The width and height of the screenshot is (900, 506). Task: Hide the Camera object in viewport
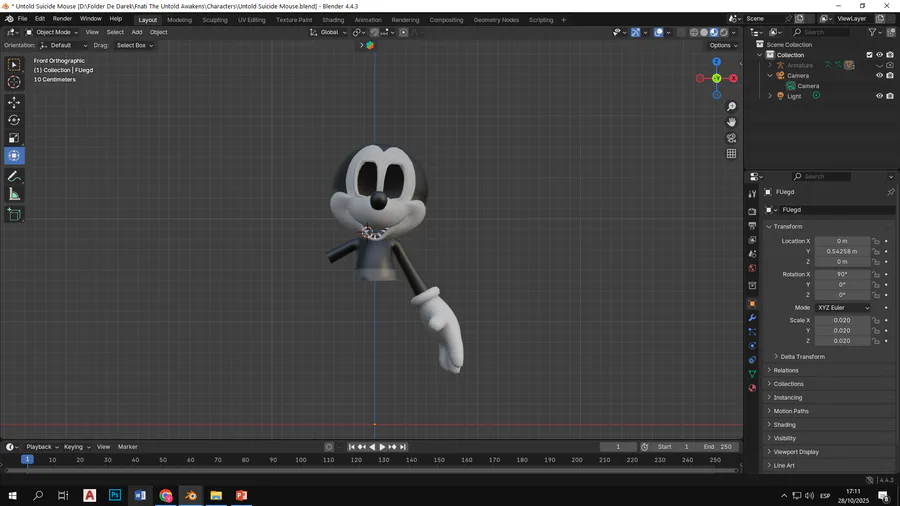pos(879,76)
